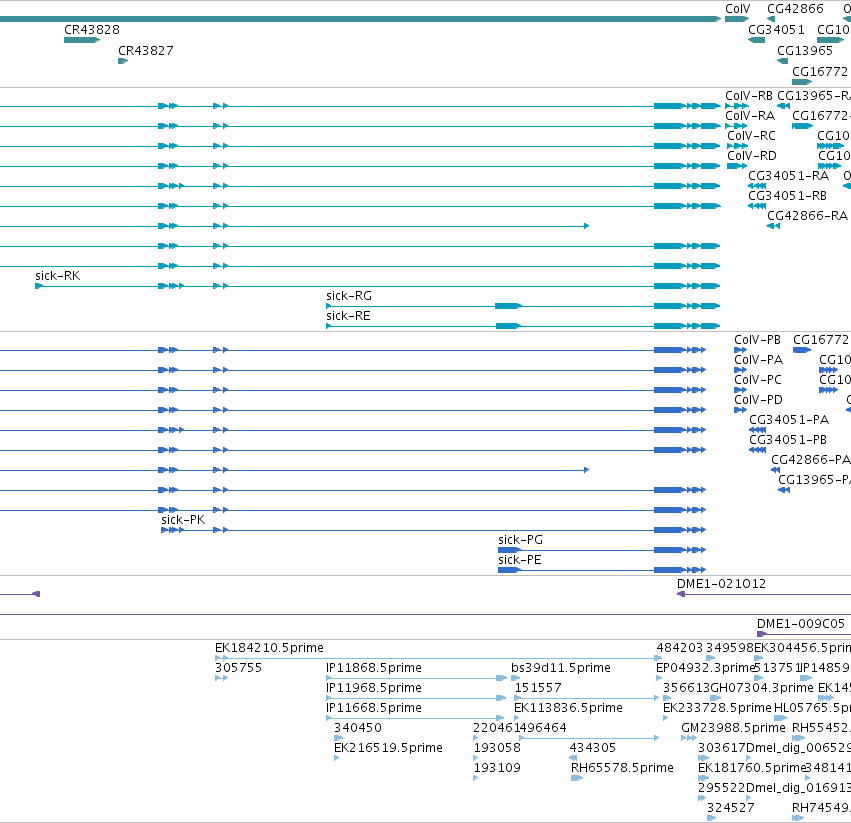This screenshot has width=851, height=823.
Task: Click the EK184210.5prime EST label
Action: click(x=269, y=648)
